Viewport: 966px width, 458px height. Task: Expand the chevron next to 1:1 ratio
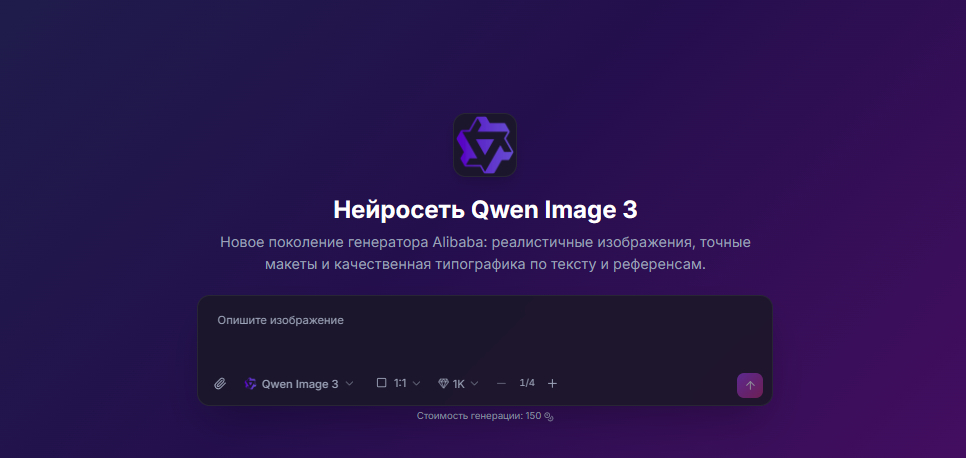click(416, 383)
